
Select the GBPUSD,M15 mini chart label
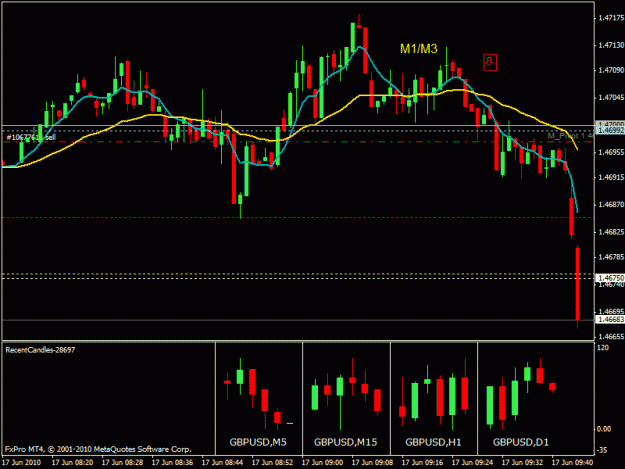(x=345, y=442)
